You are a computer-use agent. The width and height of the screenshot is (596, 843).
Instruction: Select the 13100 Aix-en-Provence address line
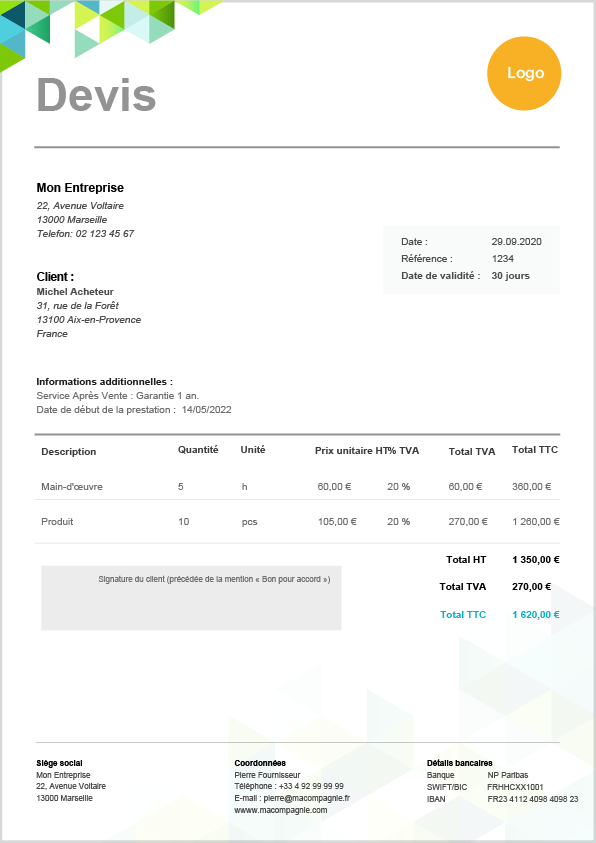click(89, 319)
